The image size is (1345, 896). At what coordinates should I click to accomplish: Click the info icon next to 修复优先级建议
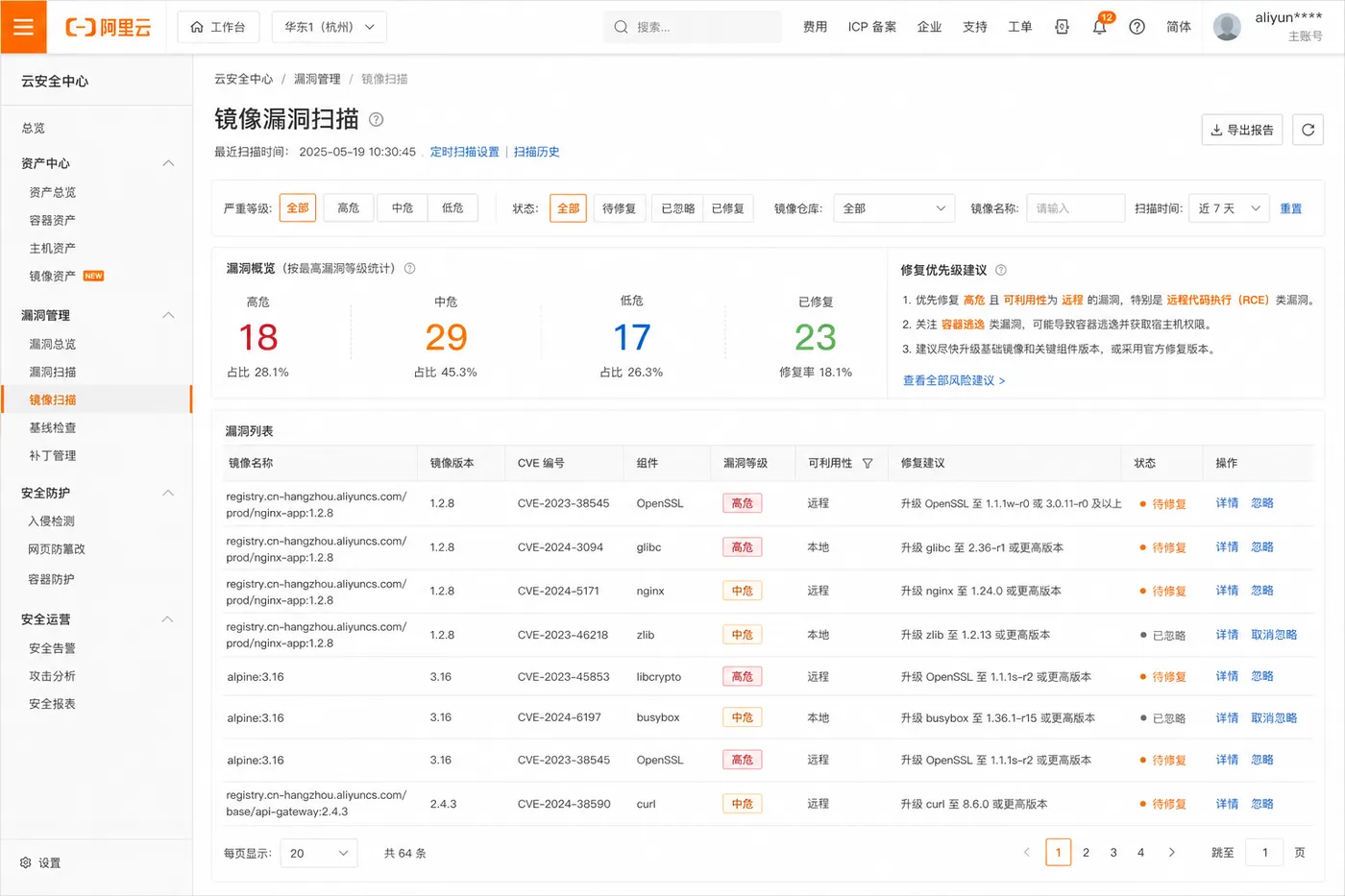1001,270
